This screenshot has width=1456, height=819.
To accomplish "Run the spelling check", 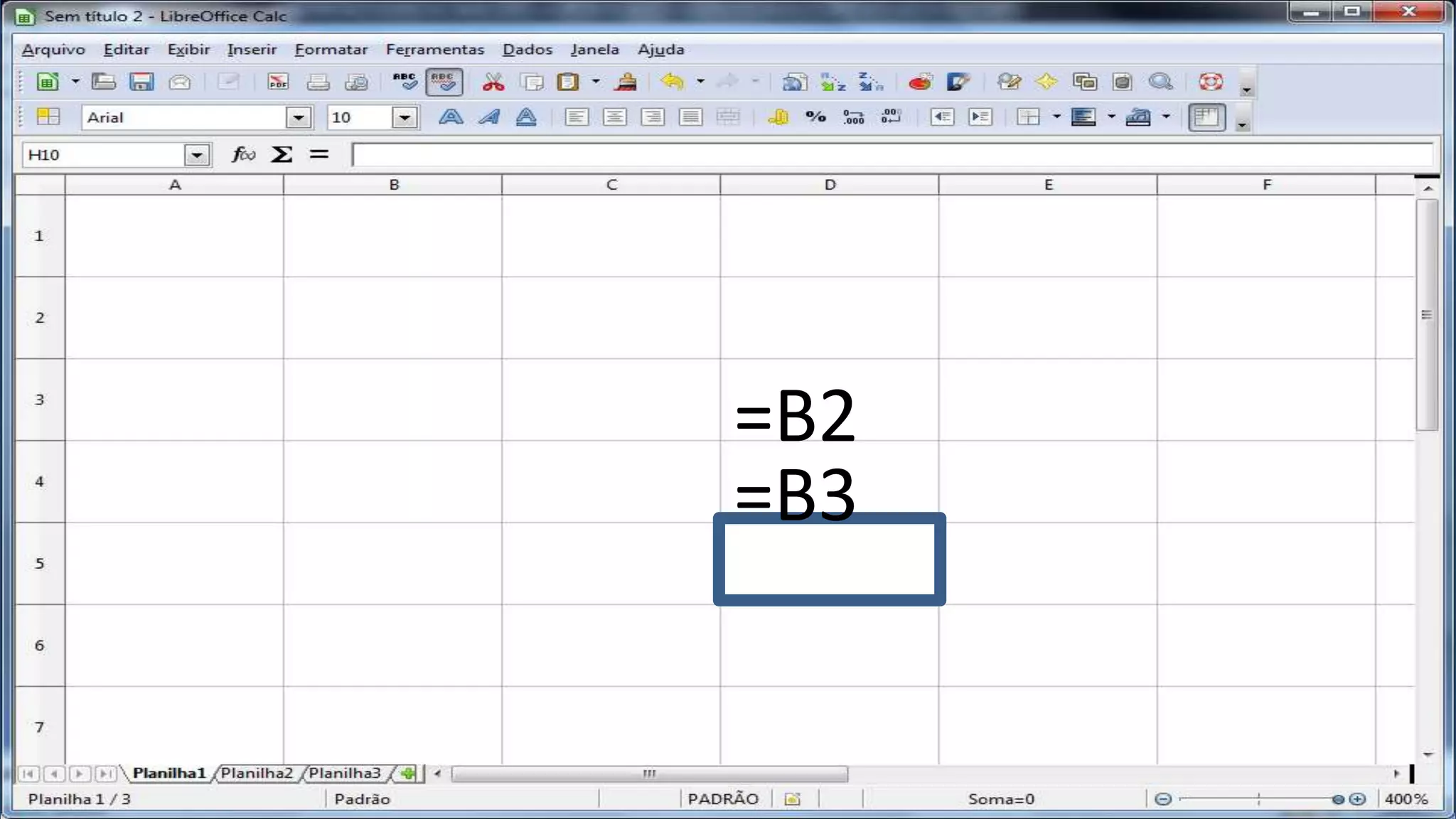I will point(405,82).
